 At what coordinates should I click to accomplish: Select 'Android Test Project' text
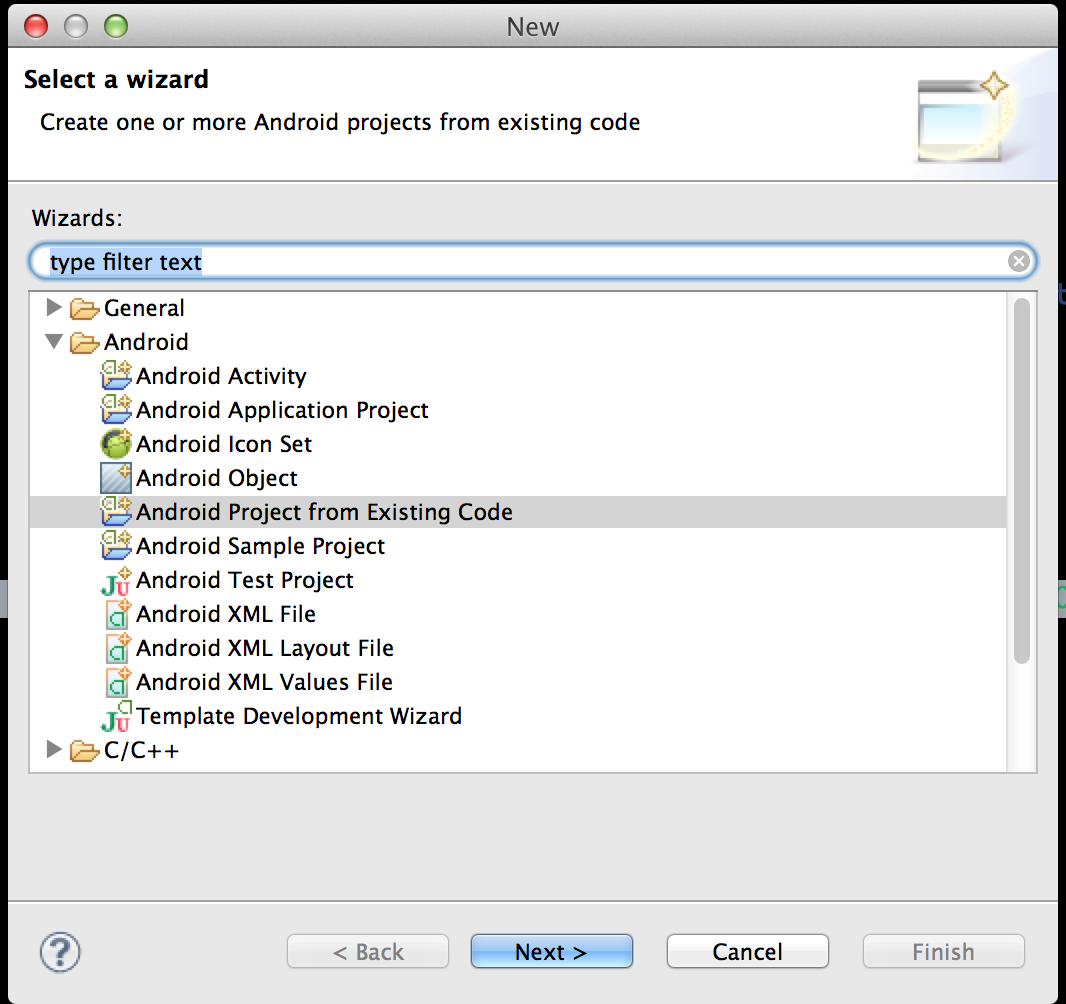click(x=245, y=580)
